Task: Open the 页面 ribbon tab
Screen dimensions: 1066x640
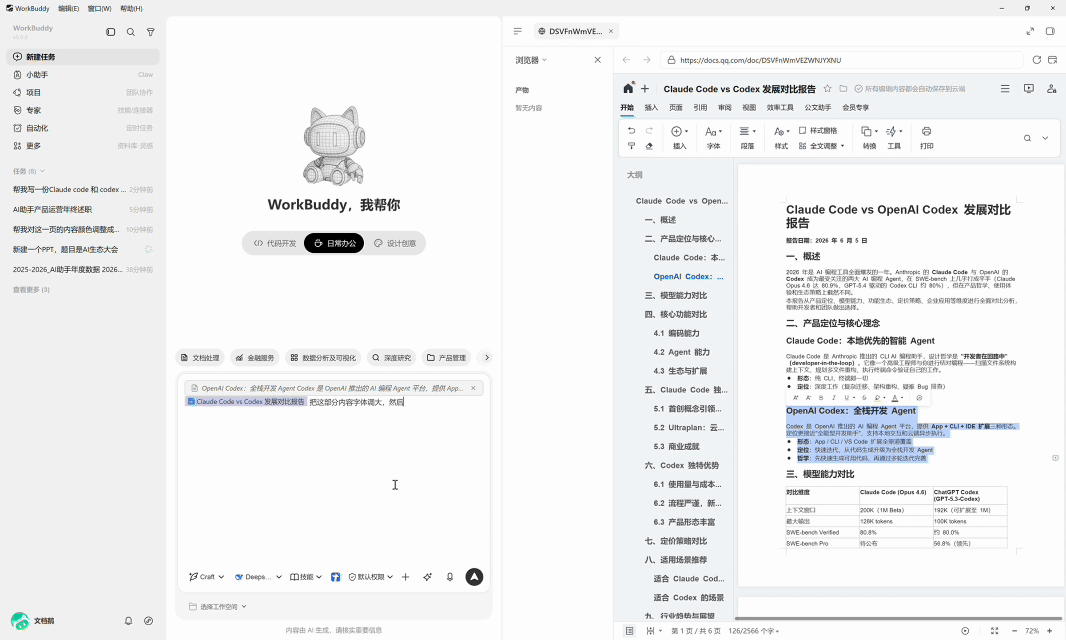Action: pyautogui.click(x=676, y=107)
